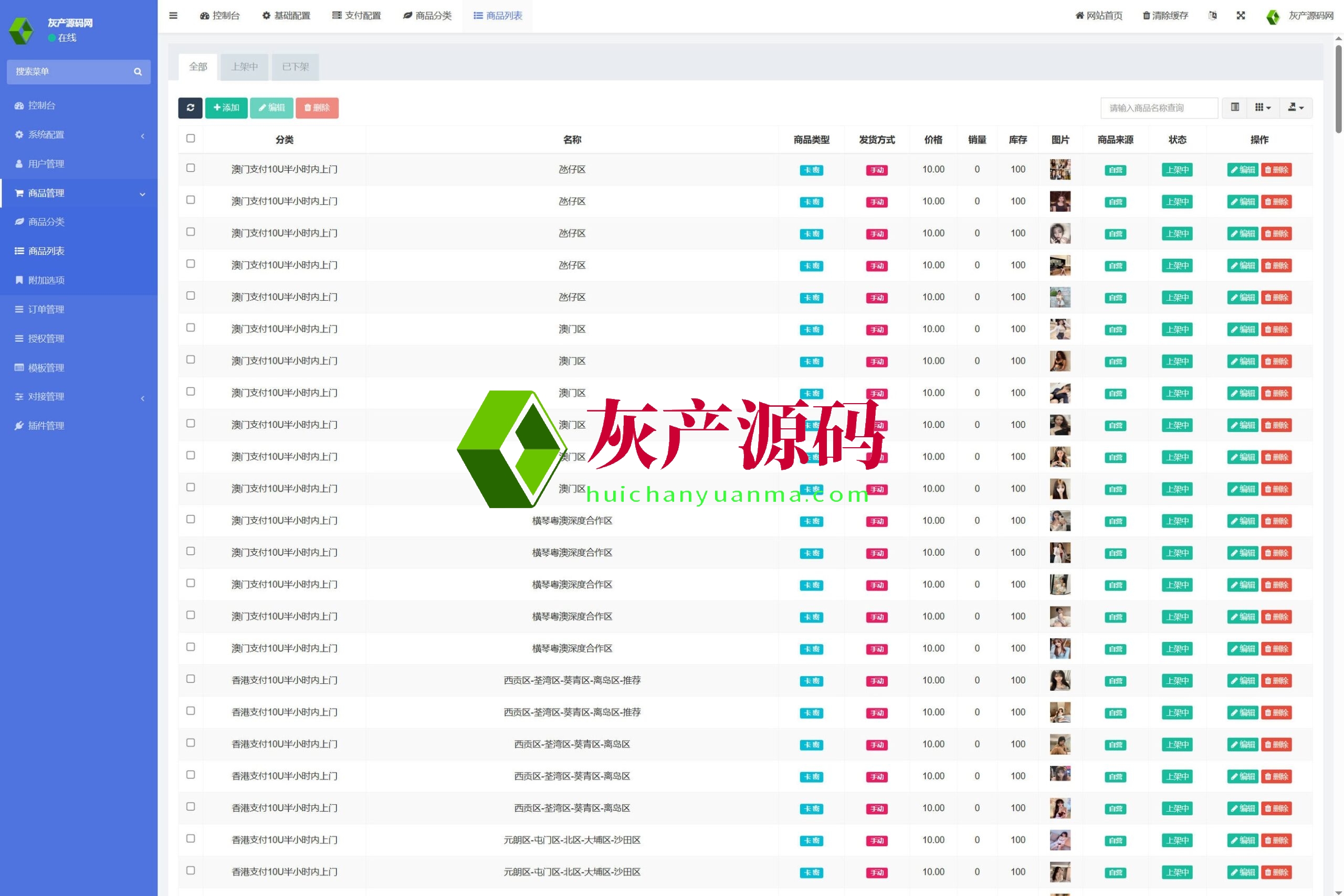Tick the checkbox of the first 澳门区 row
This screenshot has width=1344, height=896.
(190, 328)
